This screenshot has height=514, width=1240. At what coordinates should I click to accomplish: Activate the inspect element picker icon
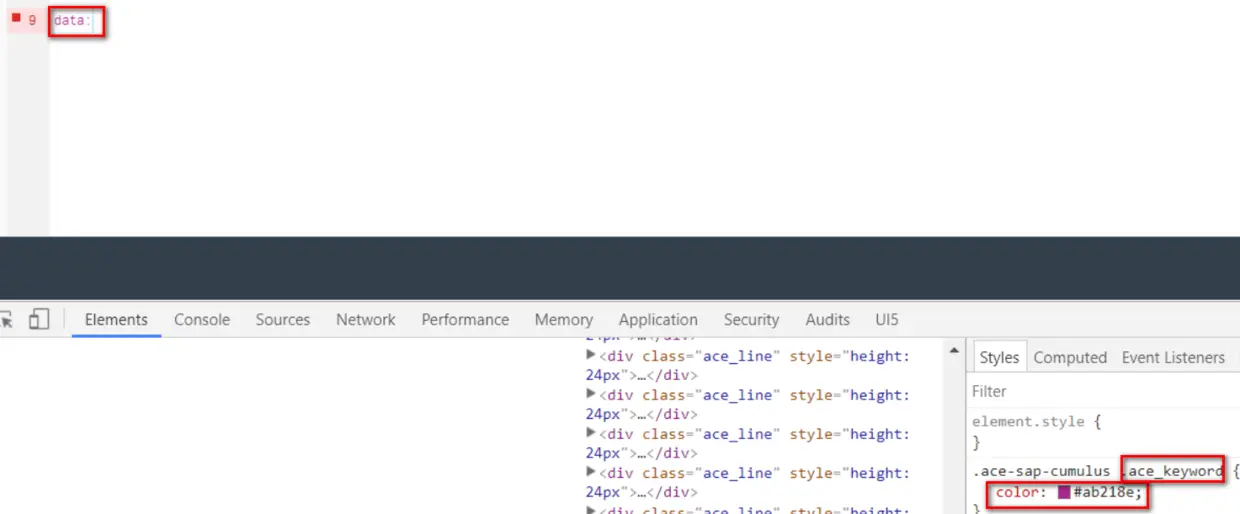pos(6,320)
